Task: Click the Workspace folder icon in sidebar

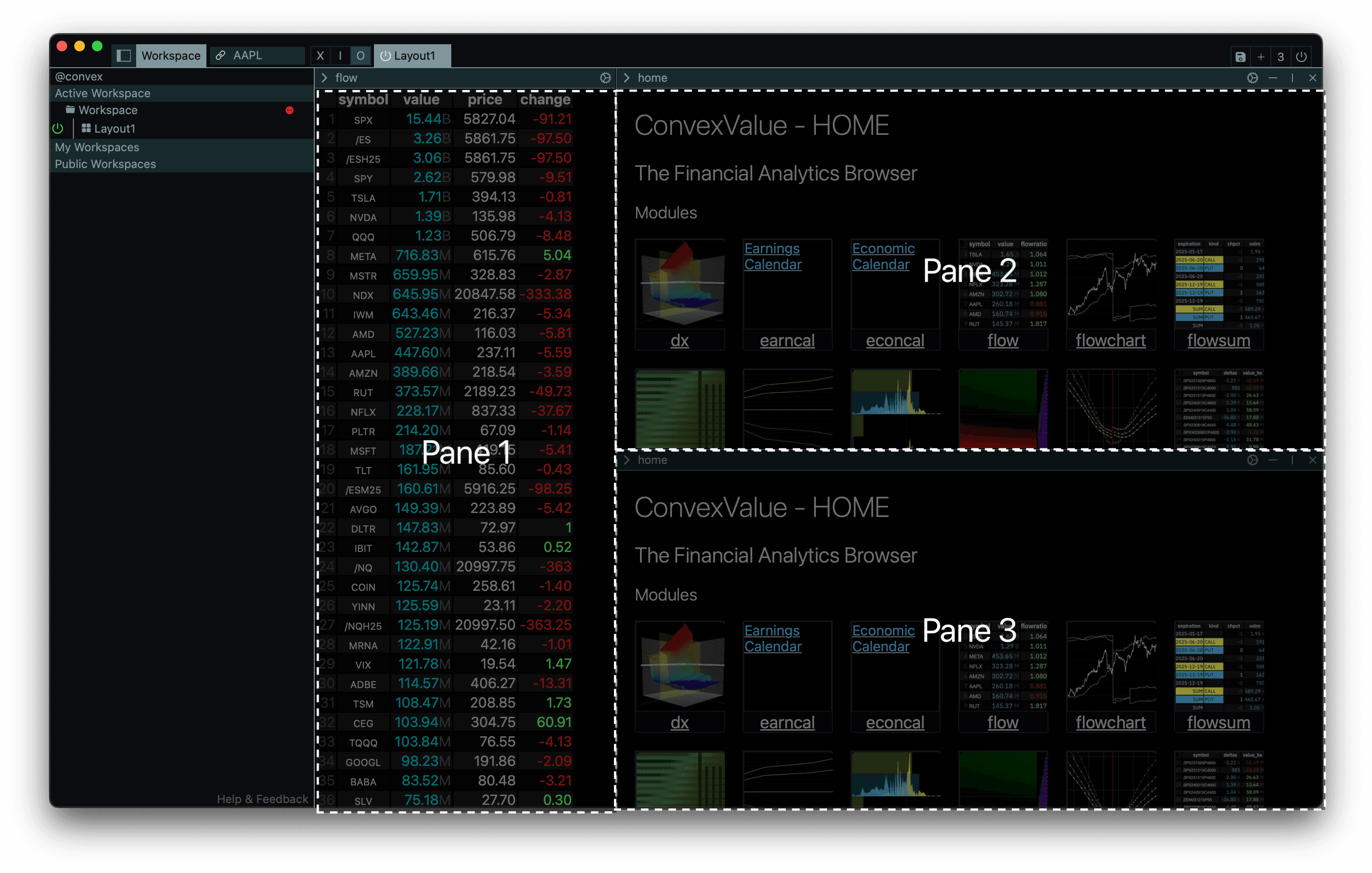Action: [x=71, y=110]
